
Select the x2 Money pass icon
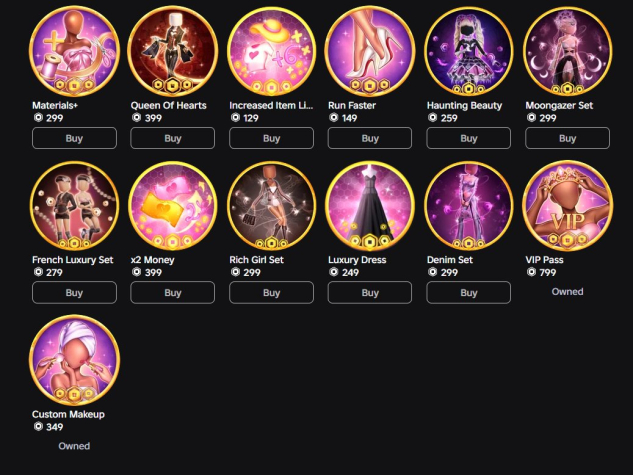[x=173, y=205]
